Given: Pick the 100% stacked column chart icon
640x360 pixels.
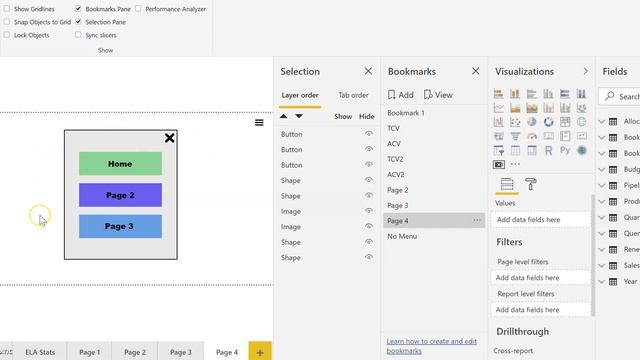Looking at the screenshot, I should coord(582,93).
